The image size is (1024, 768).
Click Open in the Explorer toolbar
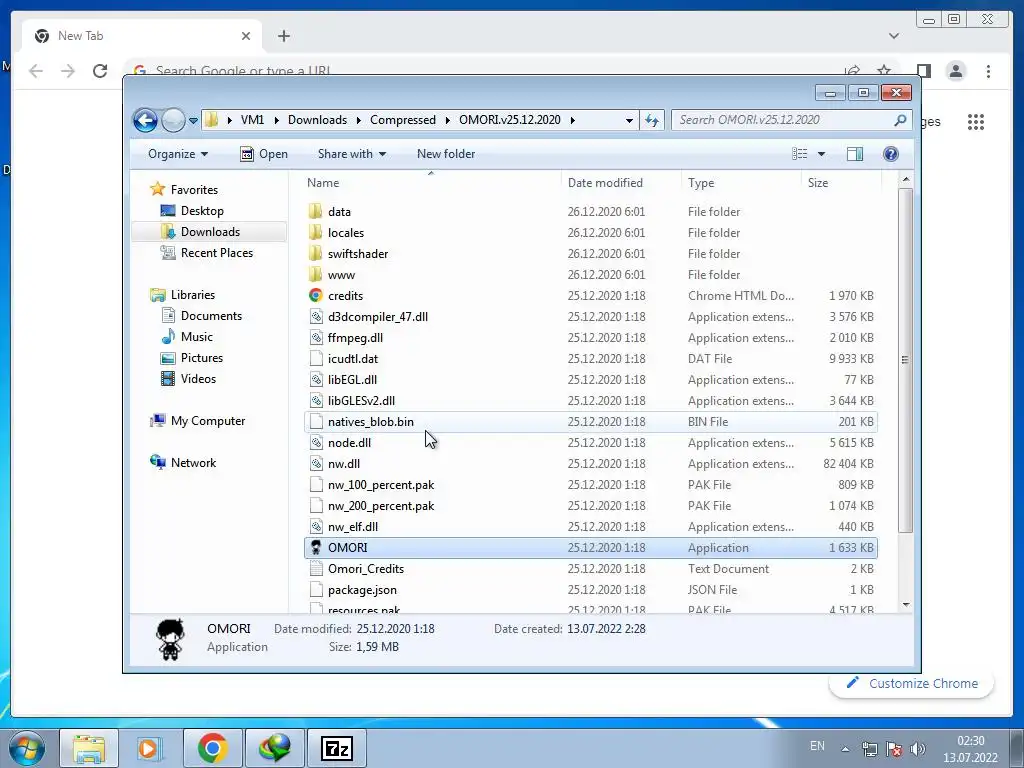pyautogui.click(x=264, y=154)
